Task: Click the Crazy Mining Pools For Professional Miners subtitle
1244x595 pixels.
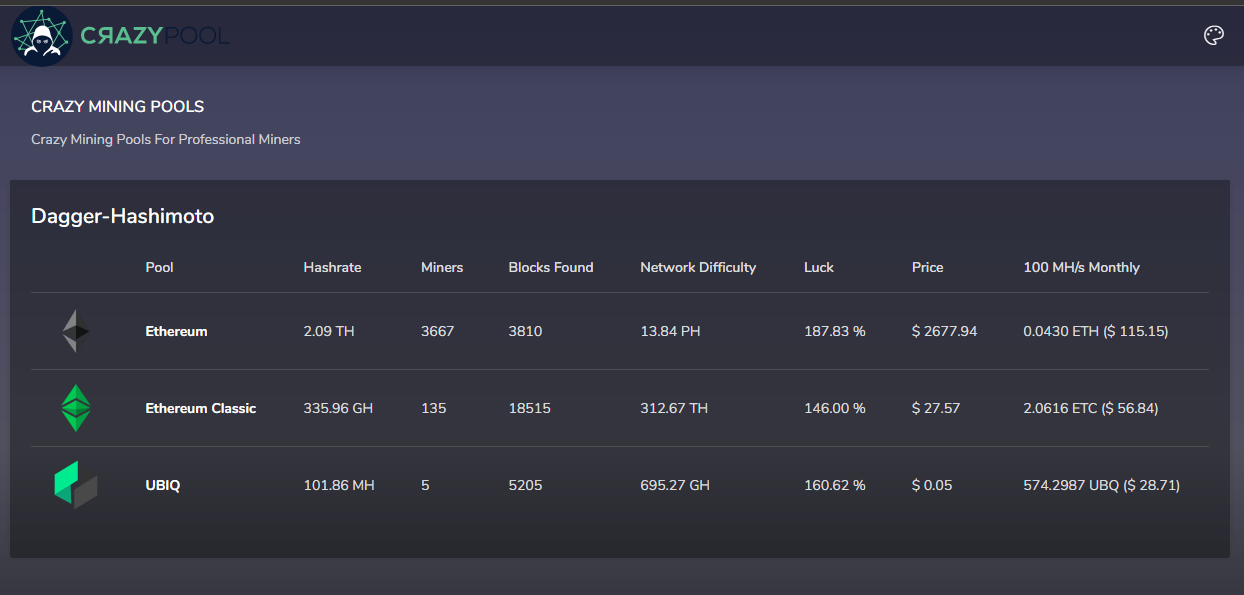Action: (x=166, y=139)
